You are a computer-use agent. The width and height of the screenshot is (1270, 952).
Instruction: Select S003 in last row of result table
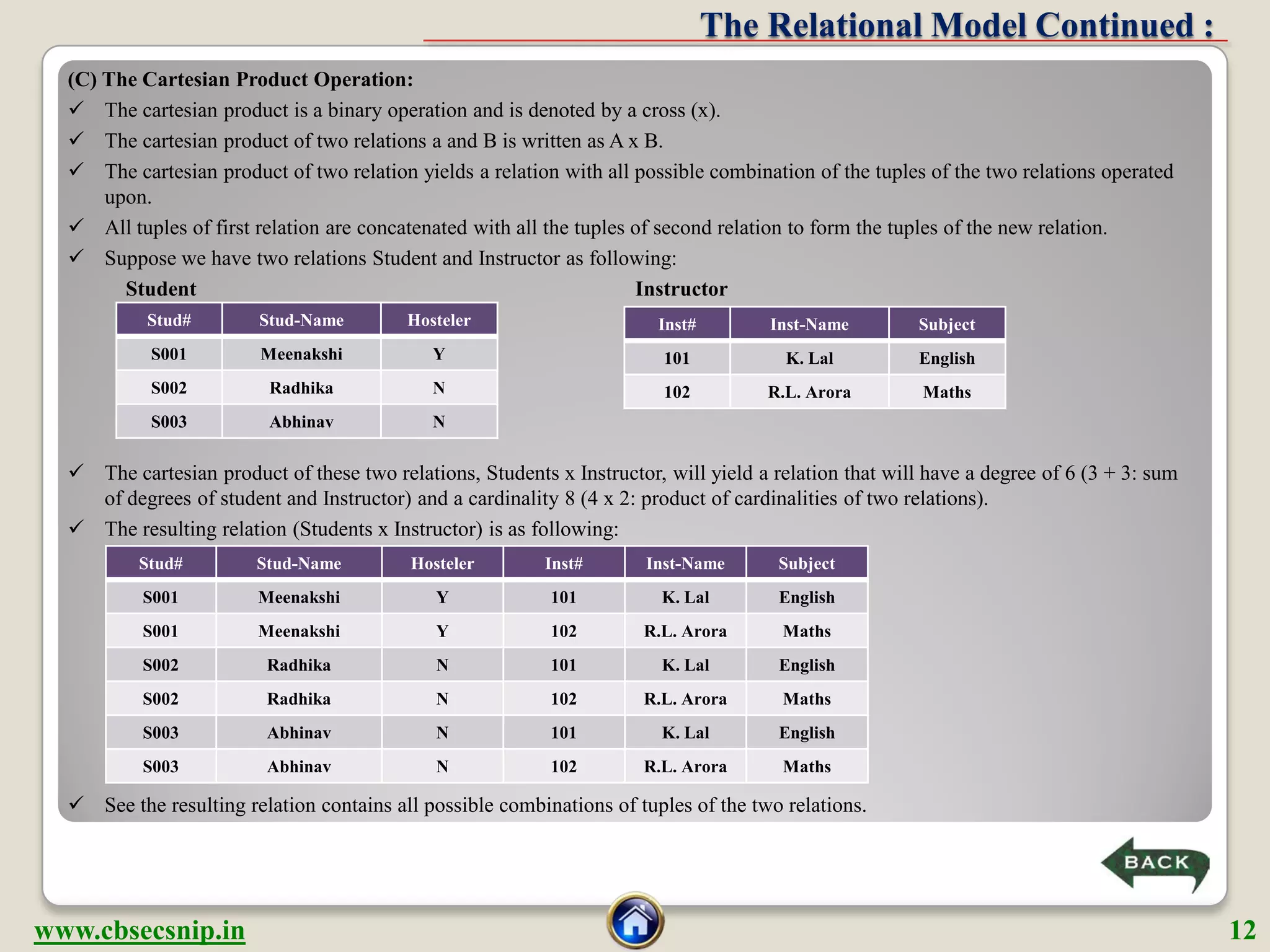click(x=160, y=767)
